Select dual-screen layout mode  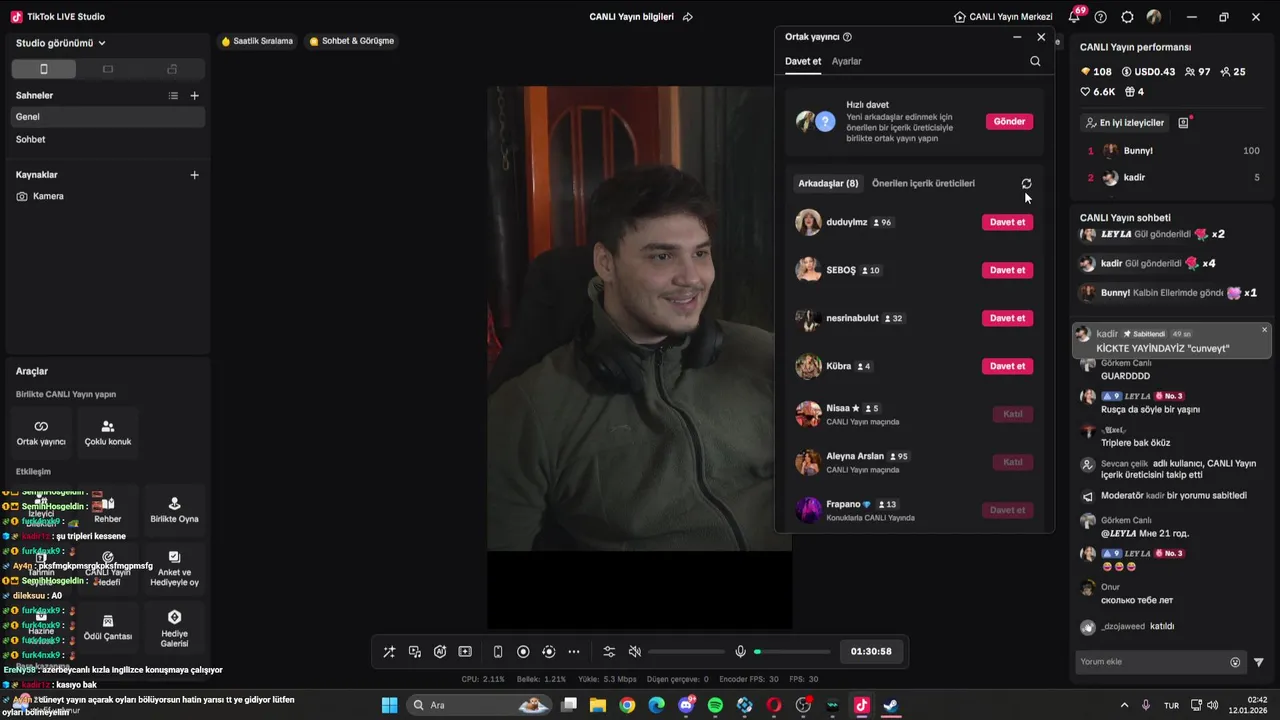(x=172, y=69)
